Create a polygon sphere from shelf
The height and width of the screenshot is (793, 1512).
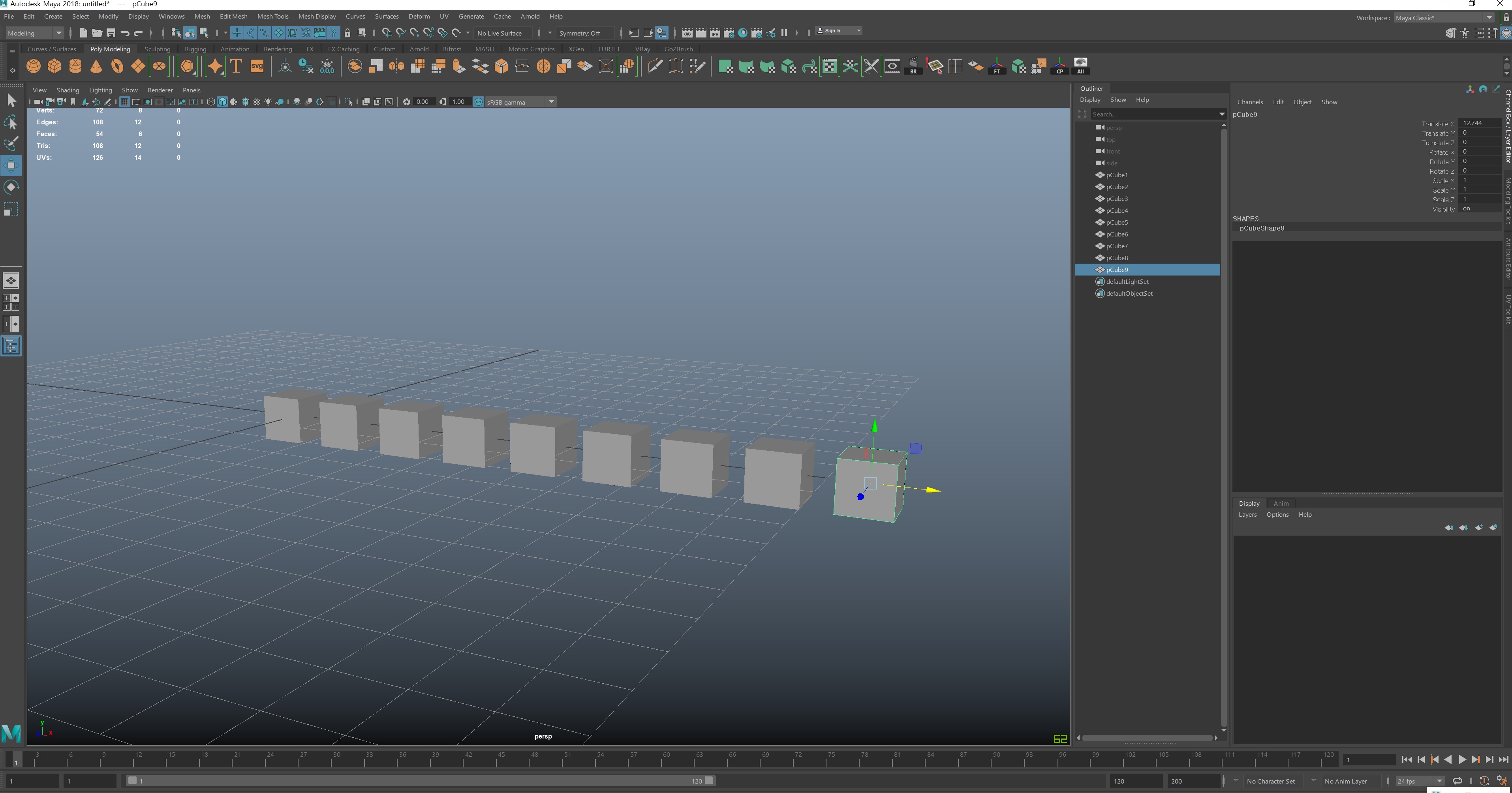pos(34,66)
